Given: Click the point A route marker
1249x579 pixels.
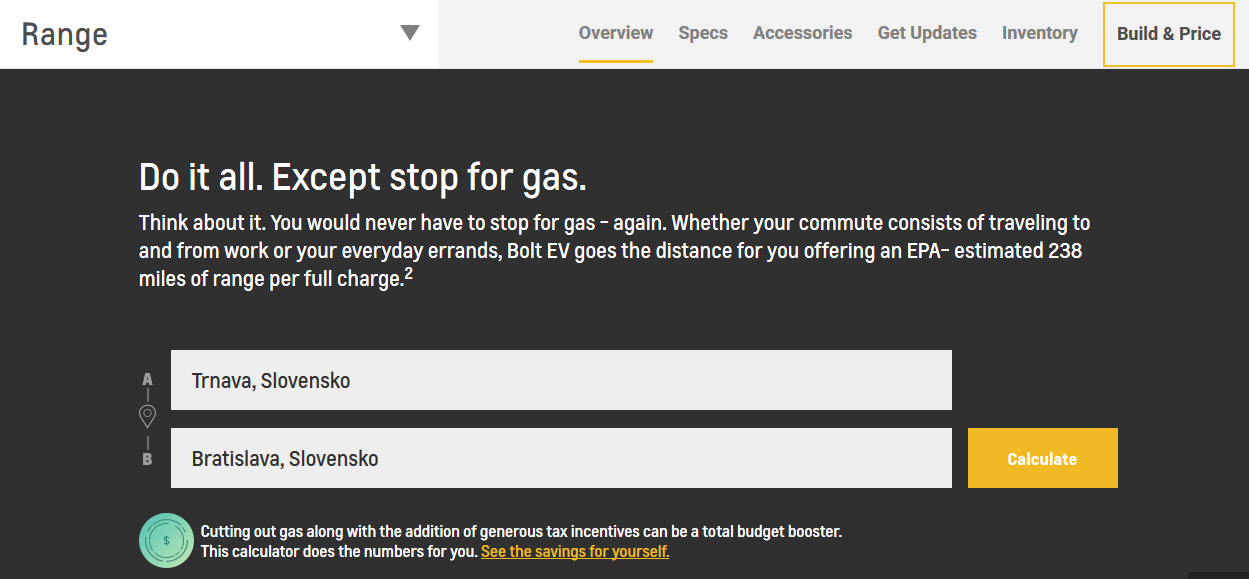Looking at the screenshot, I should tap(147, 379).
